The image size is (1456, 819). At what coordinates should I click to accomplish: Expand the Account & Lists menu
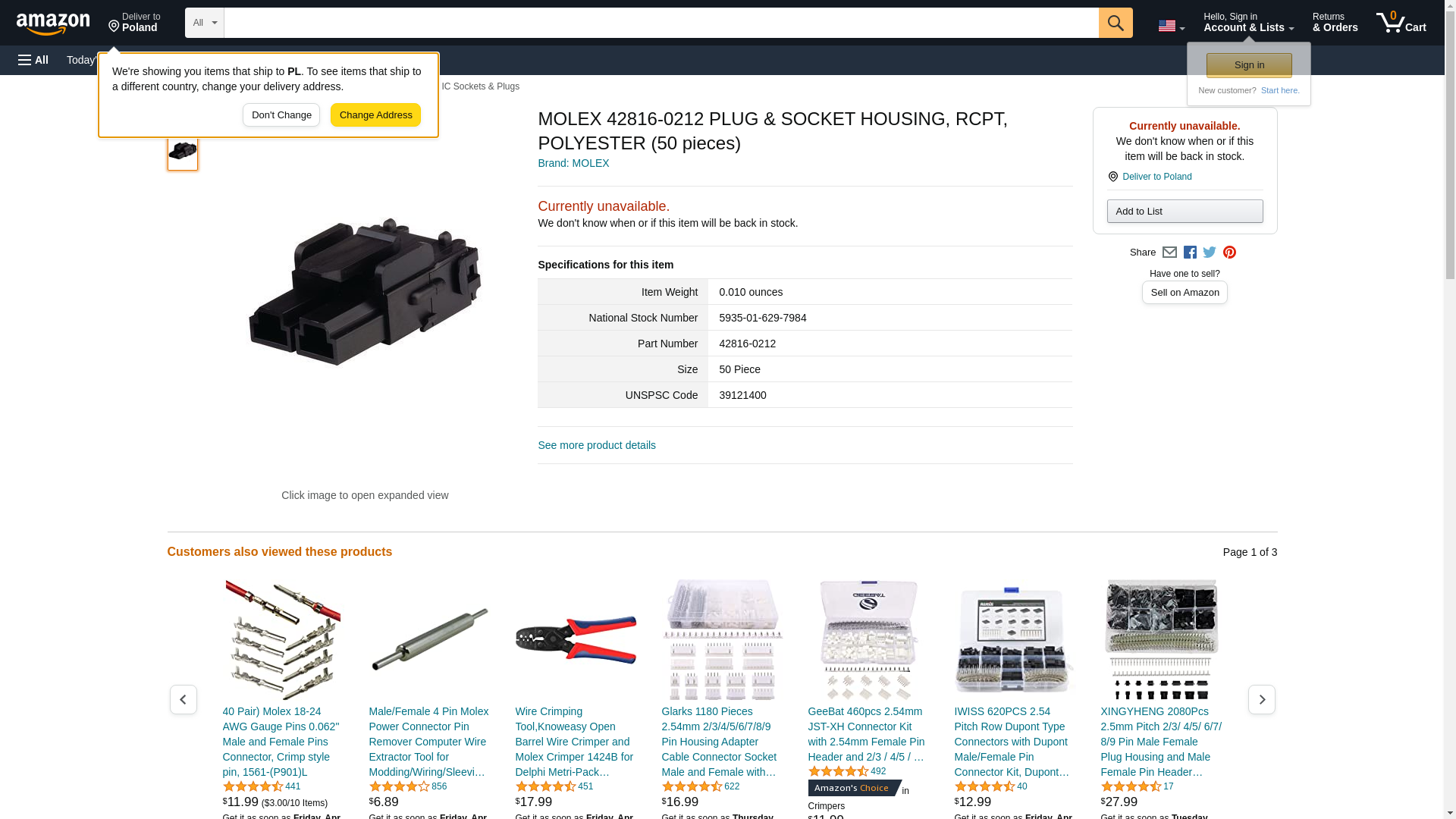coord(1248,23)
